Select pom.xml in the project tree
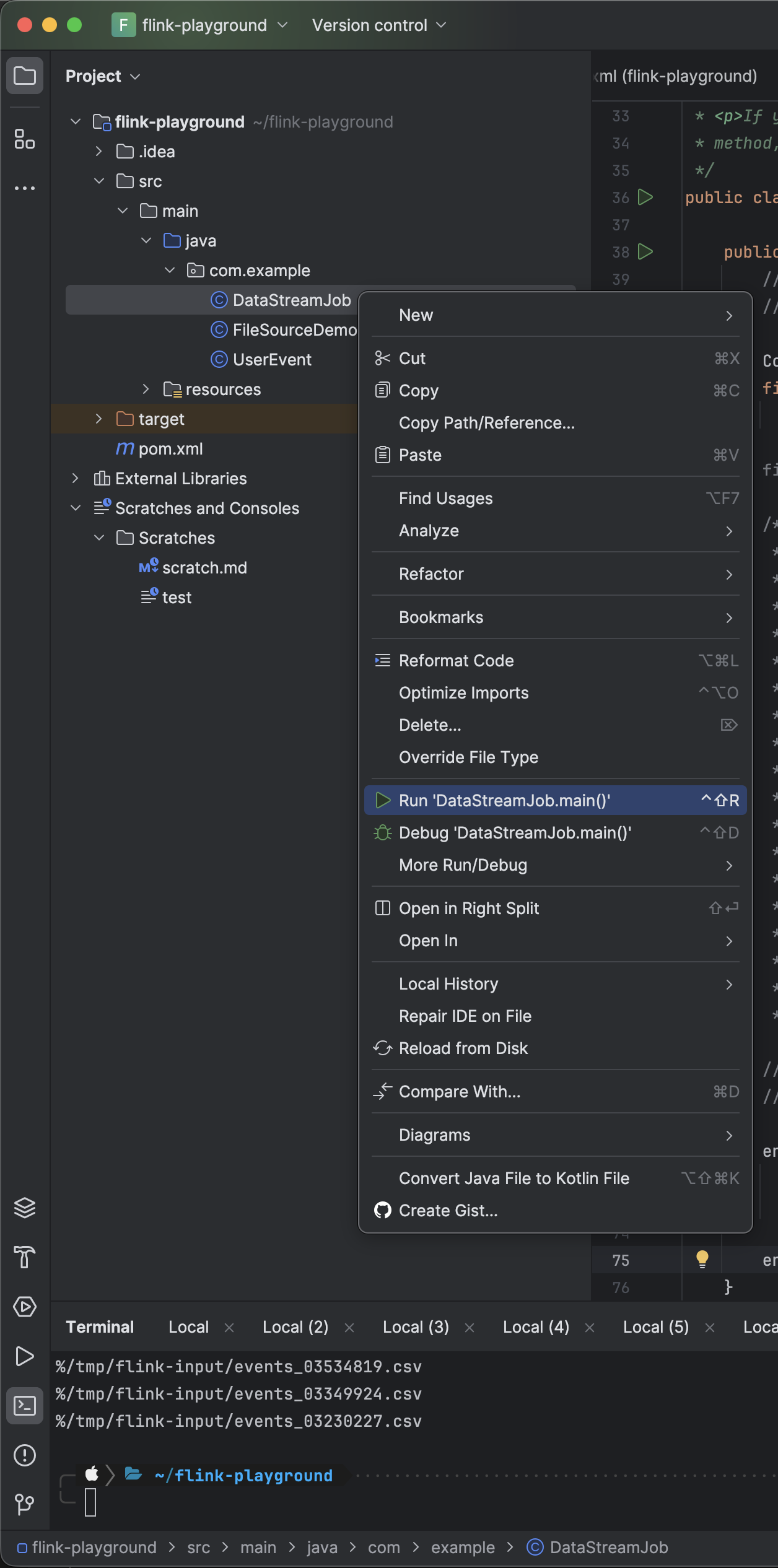 (x=159, y=449)
